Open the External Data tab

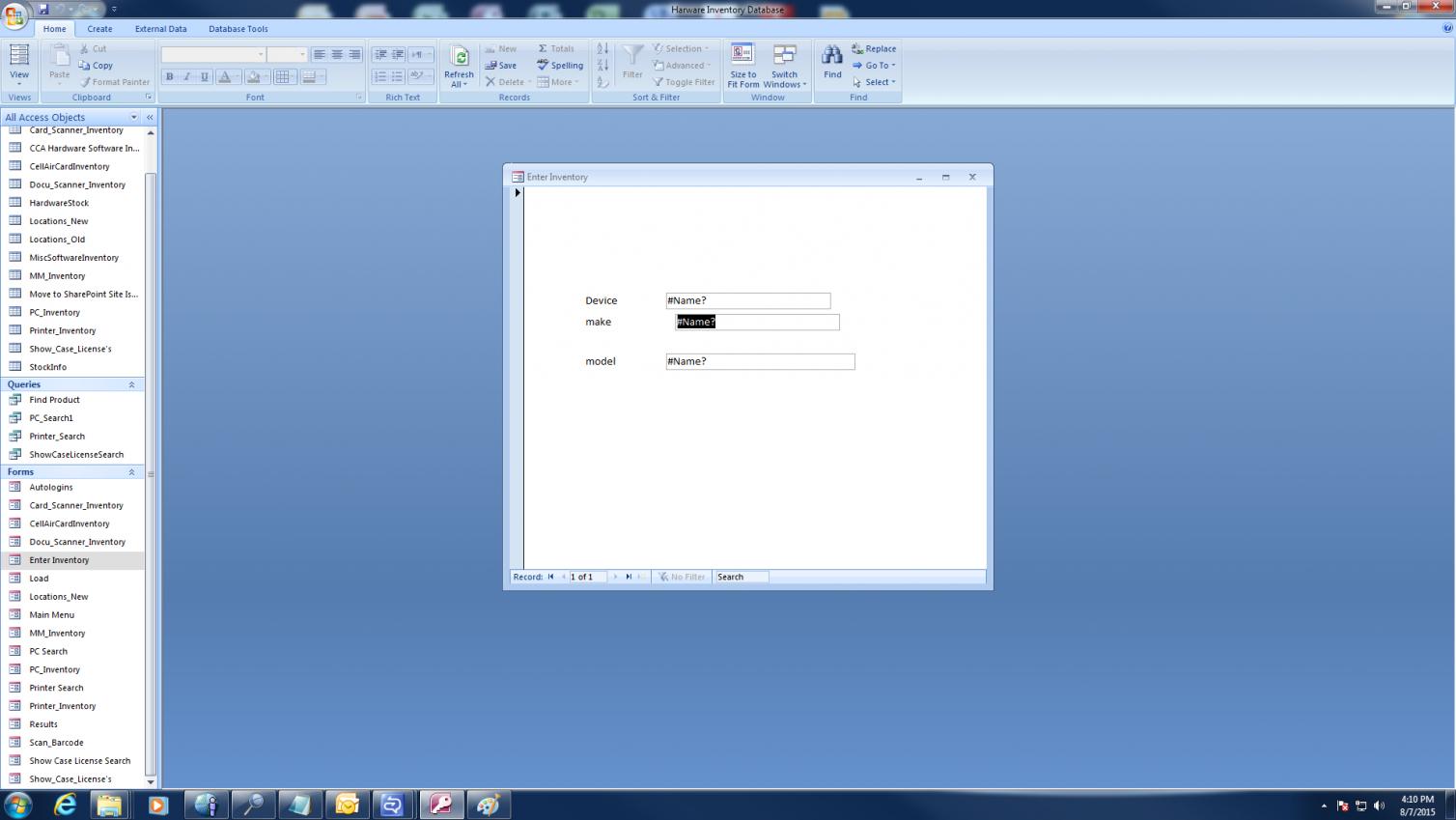click(161, 29)
